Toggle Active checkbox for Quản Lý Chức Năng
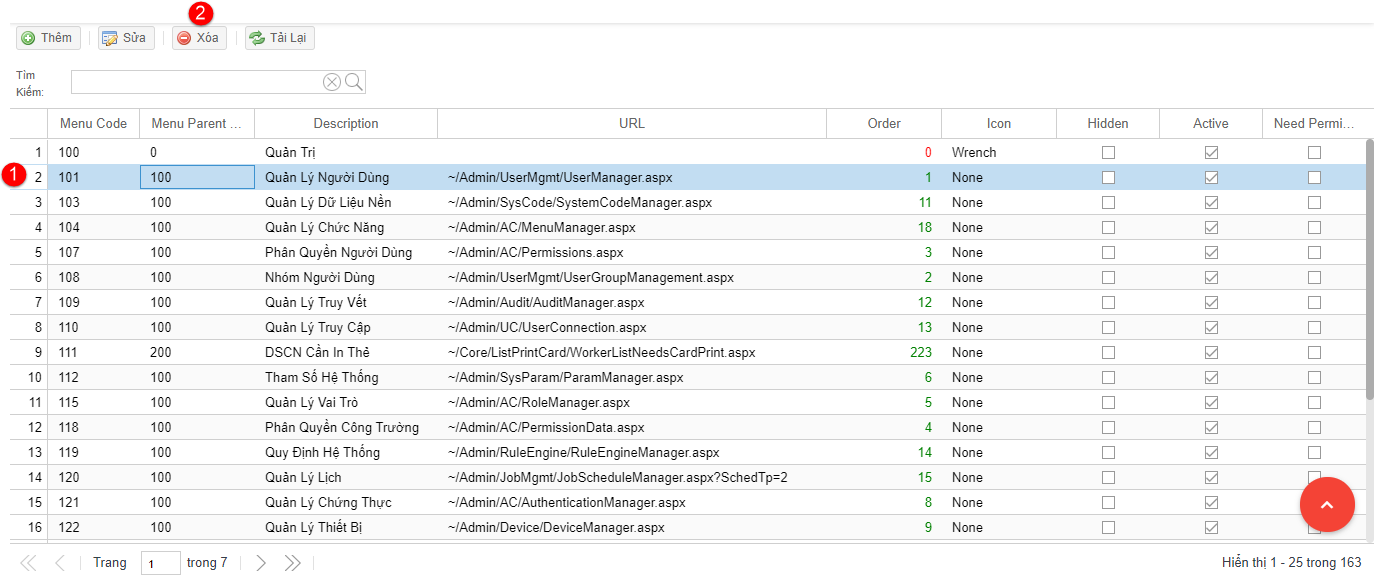Viewport: 1374px width, 579px height. point(1211,228)
